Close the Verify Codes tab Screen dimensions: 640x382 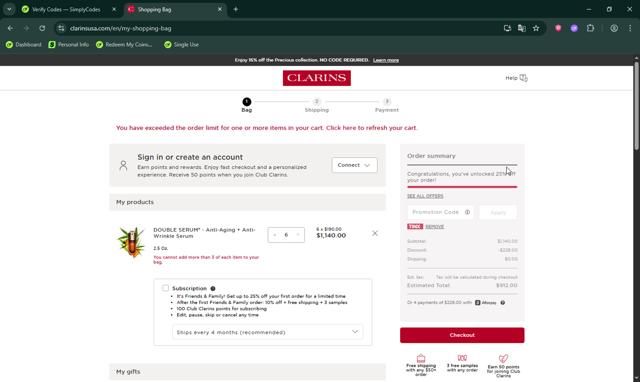[x=114, y=9]
